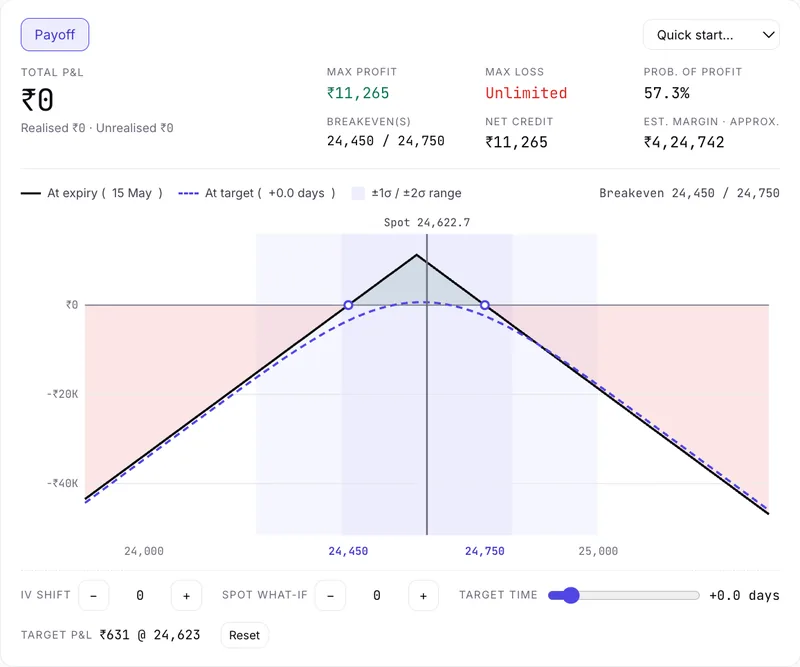Click the Realised ₹0 · Unrealised ₹0 line
Viewport: 800px width, 667px height.
coord(97,128)
